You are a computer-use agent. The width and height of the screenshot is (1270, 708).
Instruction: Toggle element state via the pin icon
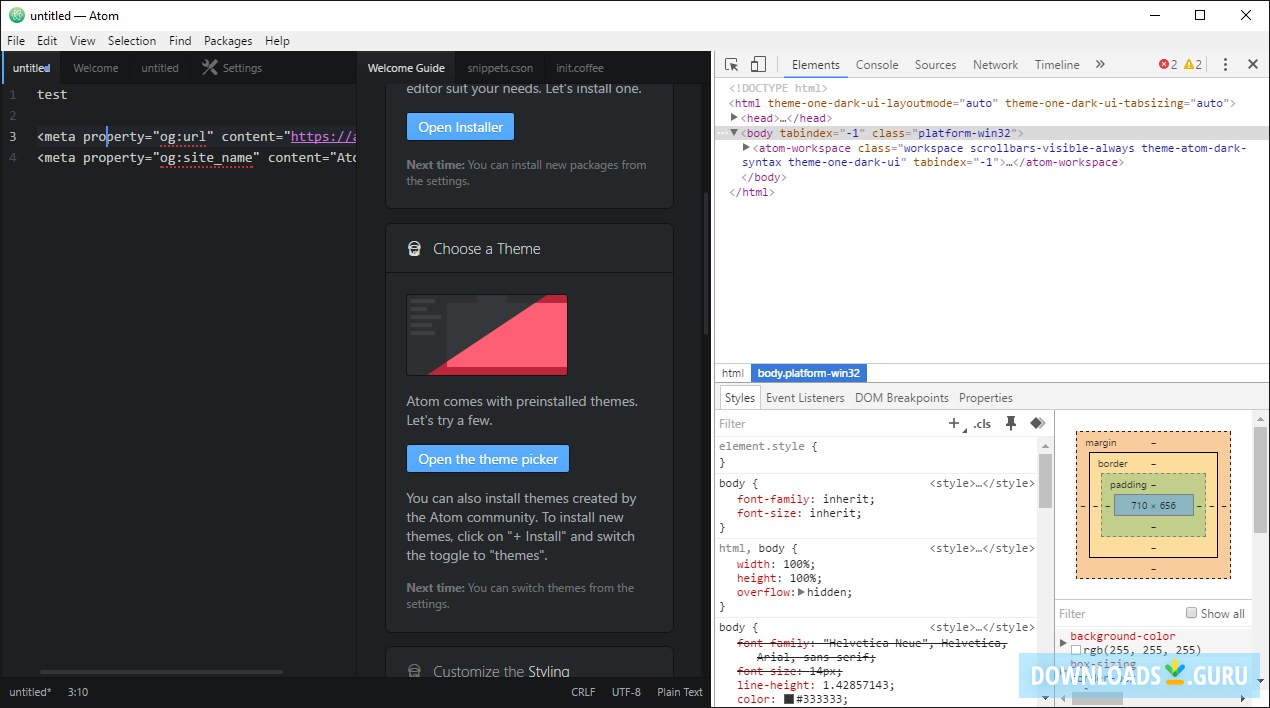(x=1010, y=423)
